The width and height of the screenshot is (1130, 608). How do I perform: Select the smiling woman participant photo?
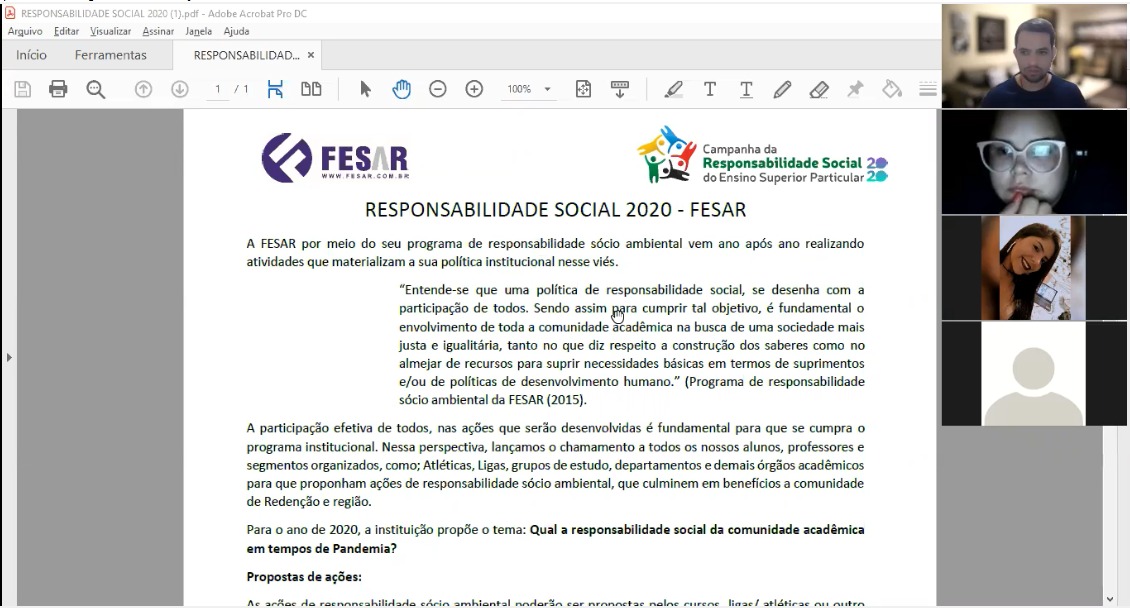[1034, 268]
